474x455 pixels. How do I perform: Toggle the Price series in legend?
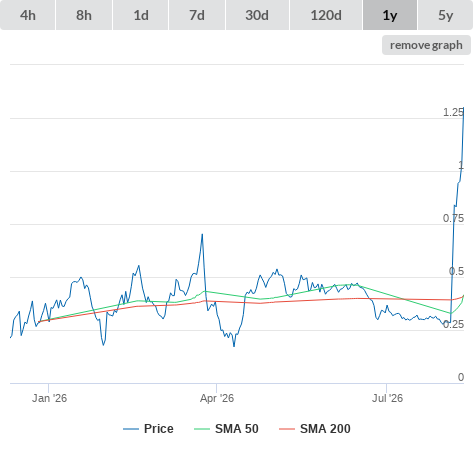159,429
